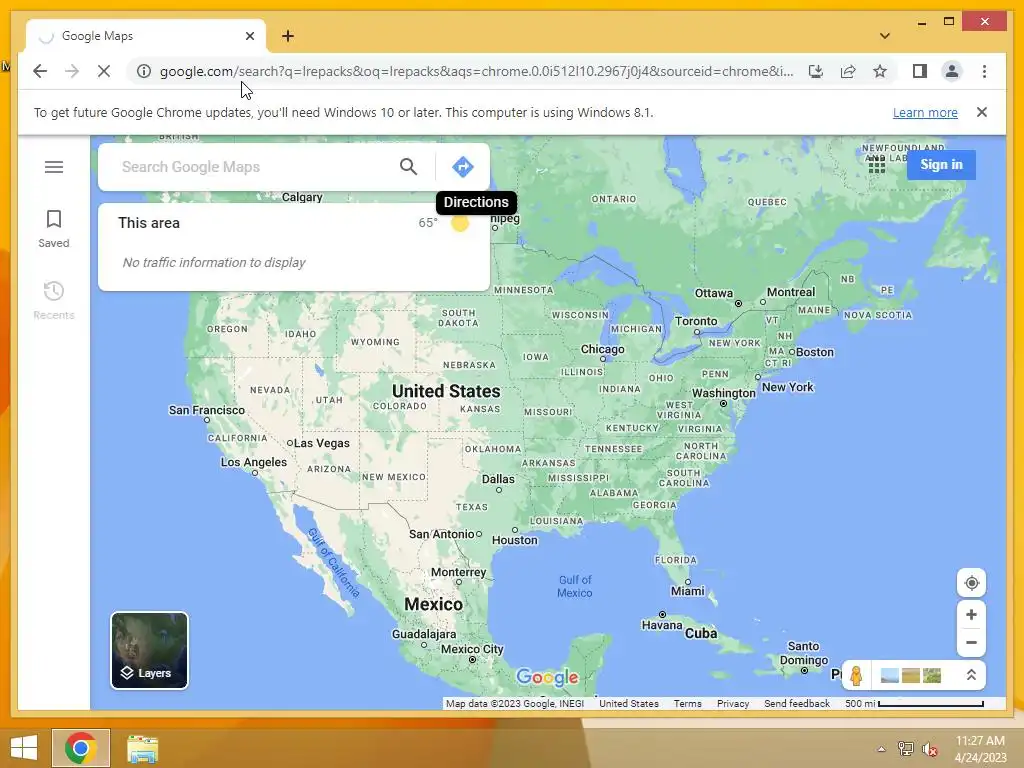
Task: Open the Google Maps hamburger menu
Action: point(54,167)
